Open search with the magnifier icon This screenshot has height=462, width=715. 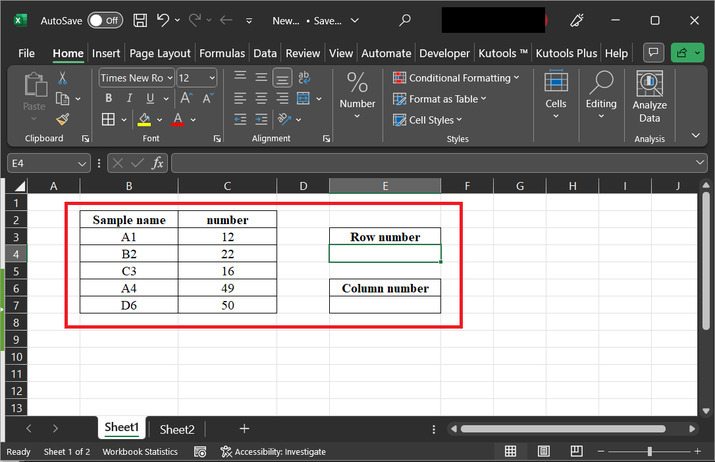(x=404, y=20)
